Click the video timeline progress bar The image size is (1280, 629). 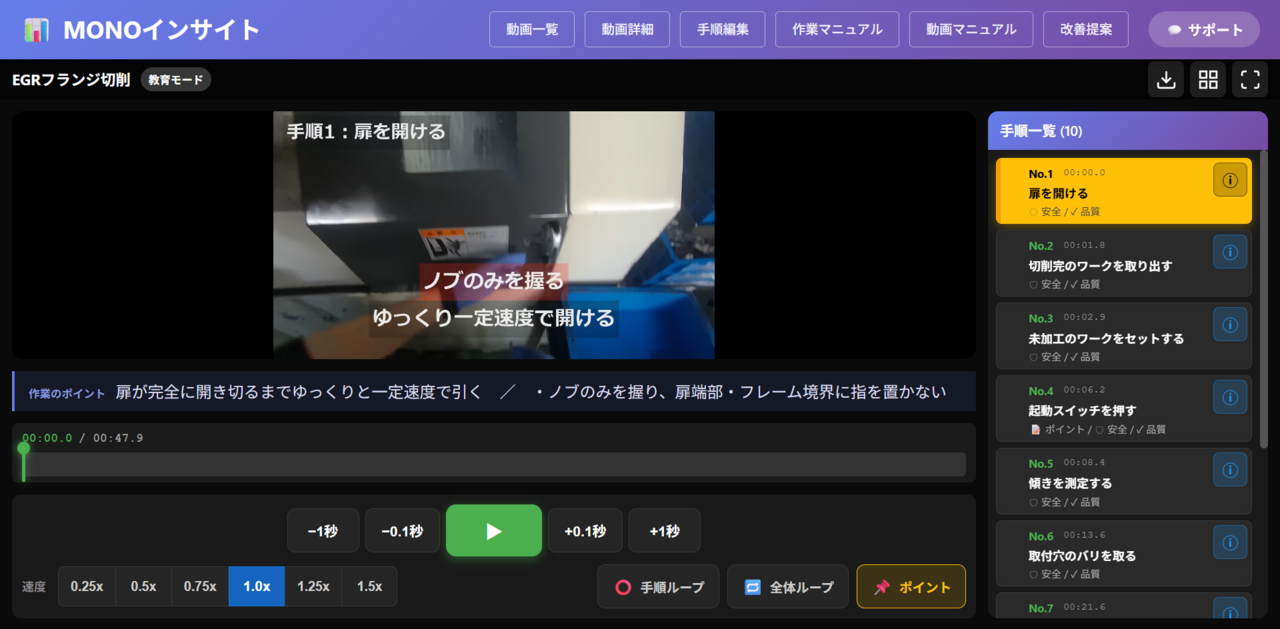click(x=494, y=464)
